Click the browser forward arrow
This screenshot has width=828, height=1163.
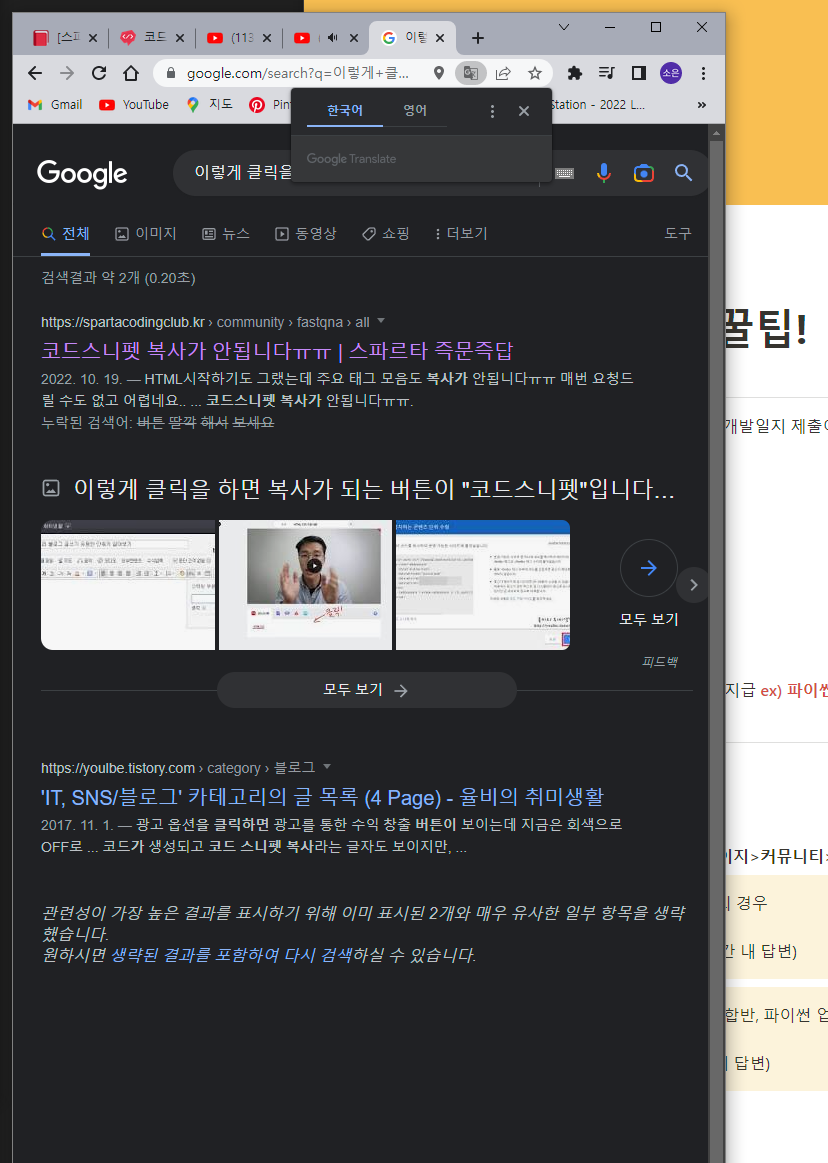pos(67,73)
